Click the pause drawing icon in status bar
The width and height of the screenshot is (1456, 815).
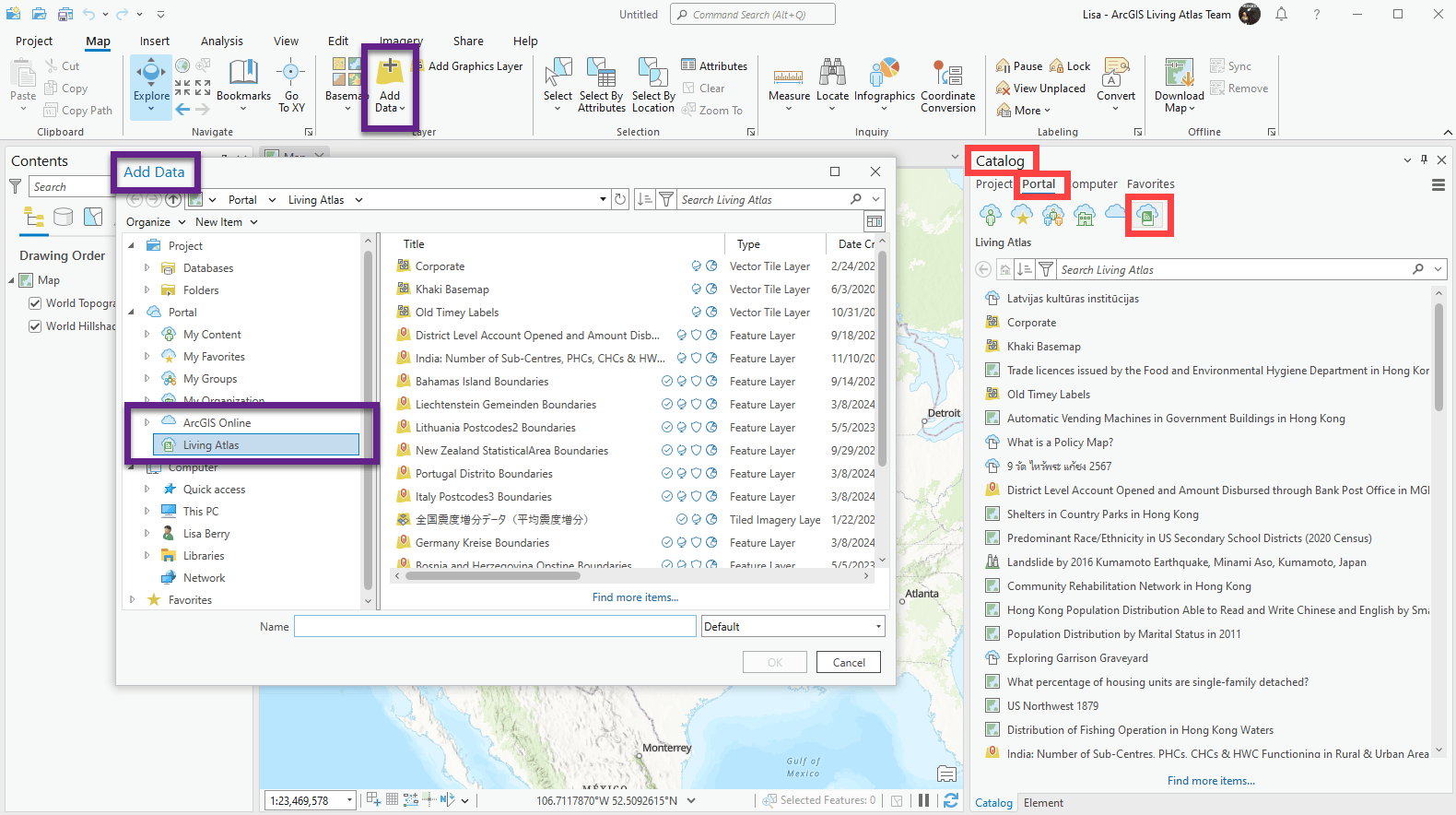click(923, 800)
